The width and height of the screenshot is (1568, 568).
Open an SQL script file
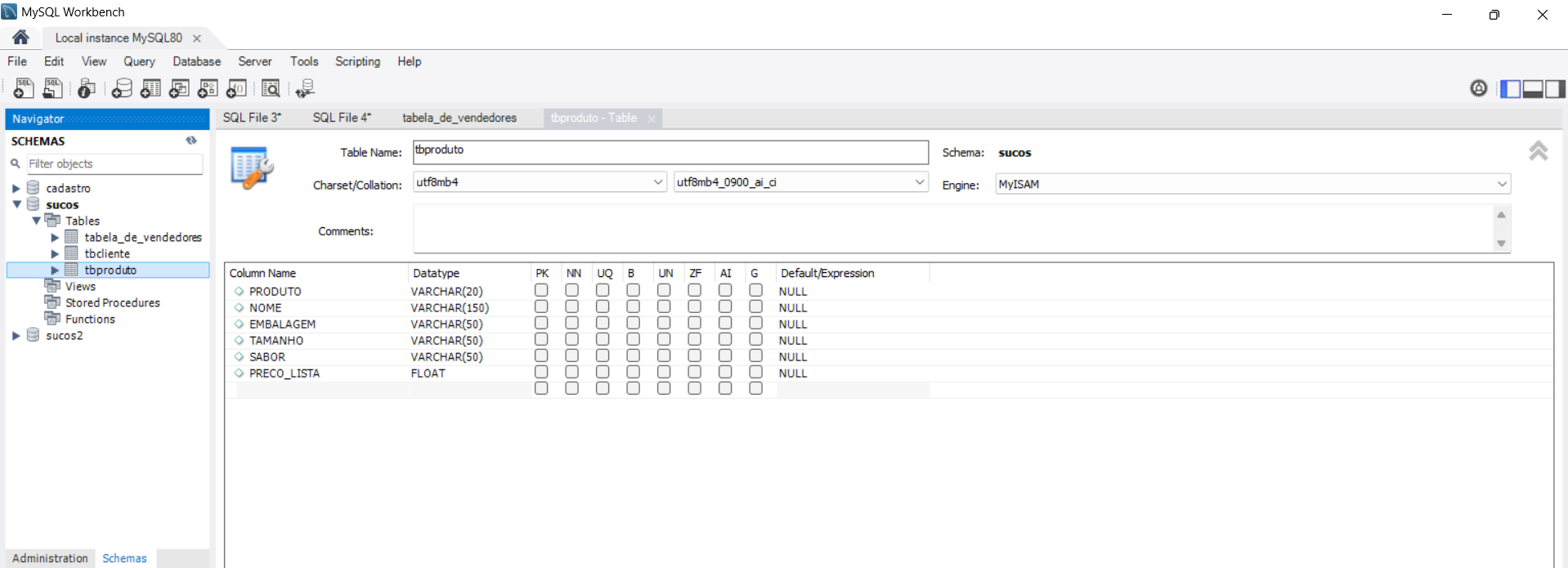tap(52, 88)
